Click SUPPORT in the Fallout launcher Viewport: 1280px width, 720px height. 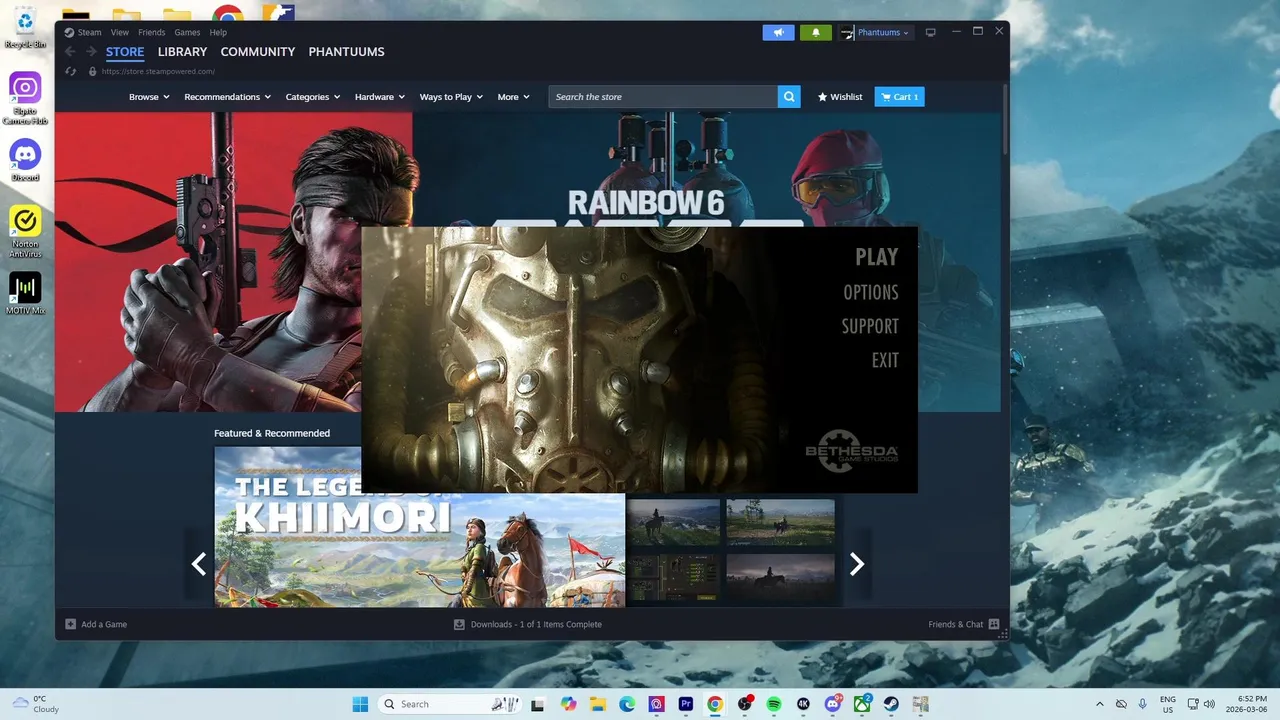[x=870, y=326]
